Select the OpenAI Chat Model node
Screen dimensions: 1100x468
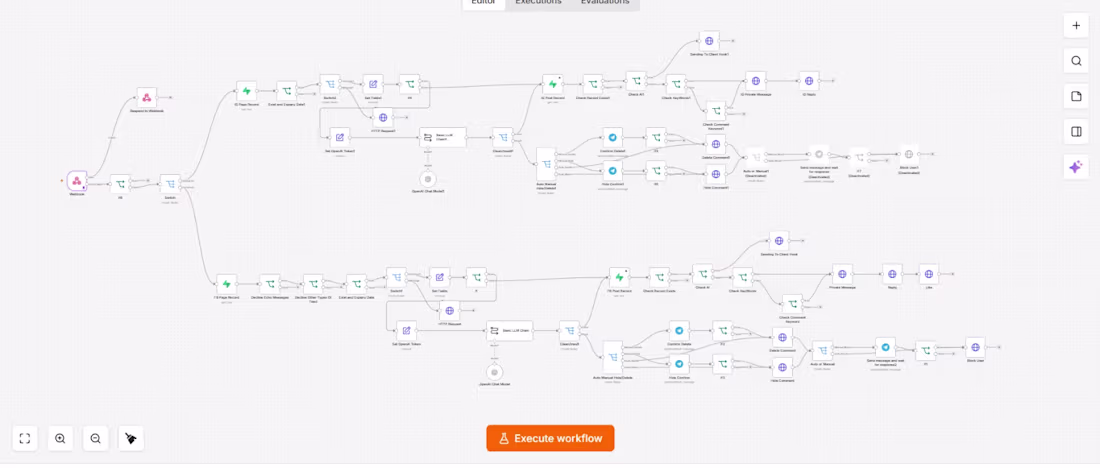click(x=495, y=372)
